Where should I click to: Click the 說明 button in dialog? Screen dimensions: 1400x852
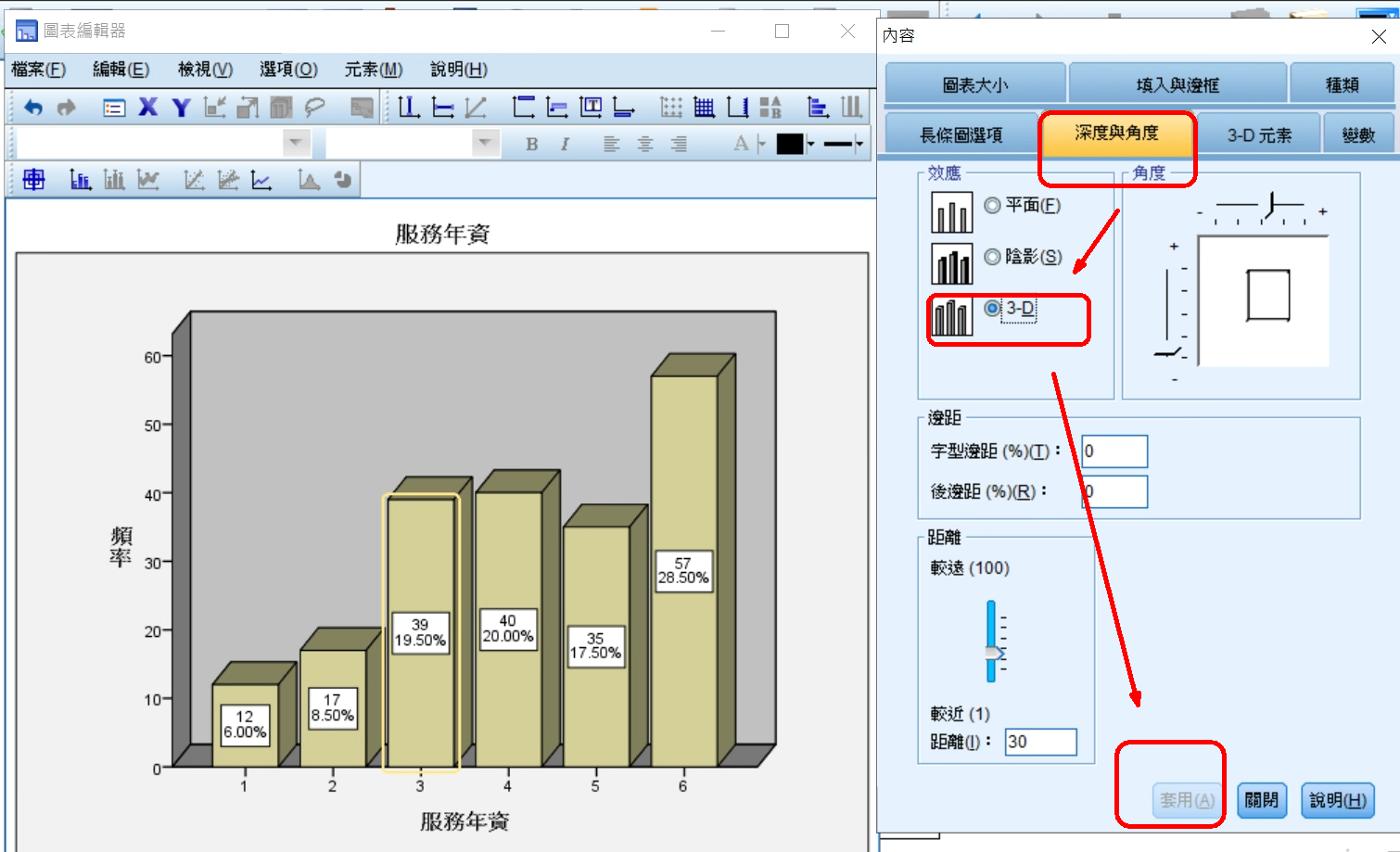tap(1337, 800)
